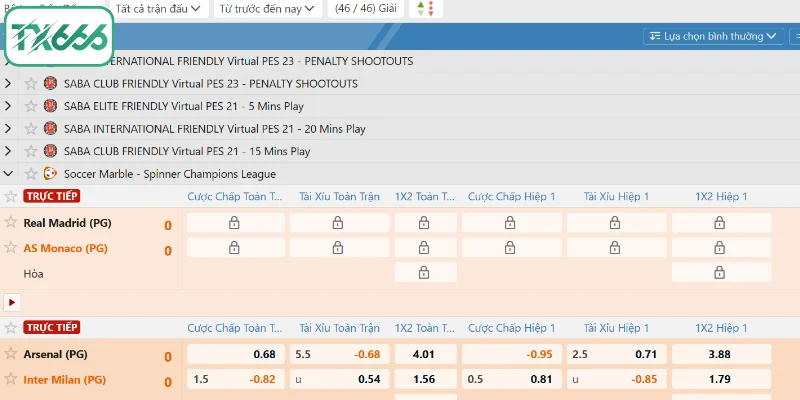Favorite SABA INTERNATIONAL FRIENDLY PES 21 star
This screenshot has width=800, height=400.
tap(31, 129)
